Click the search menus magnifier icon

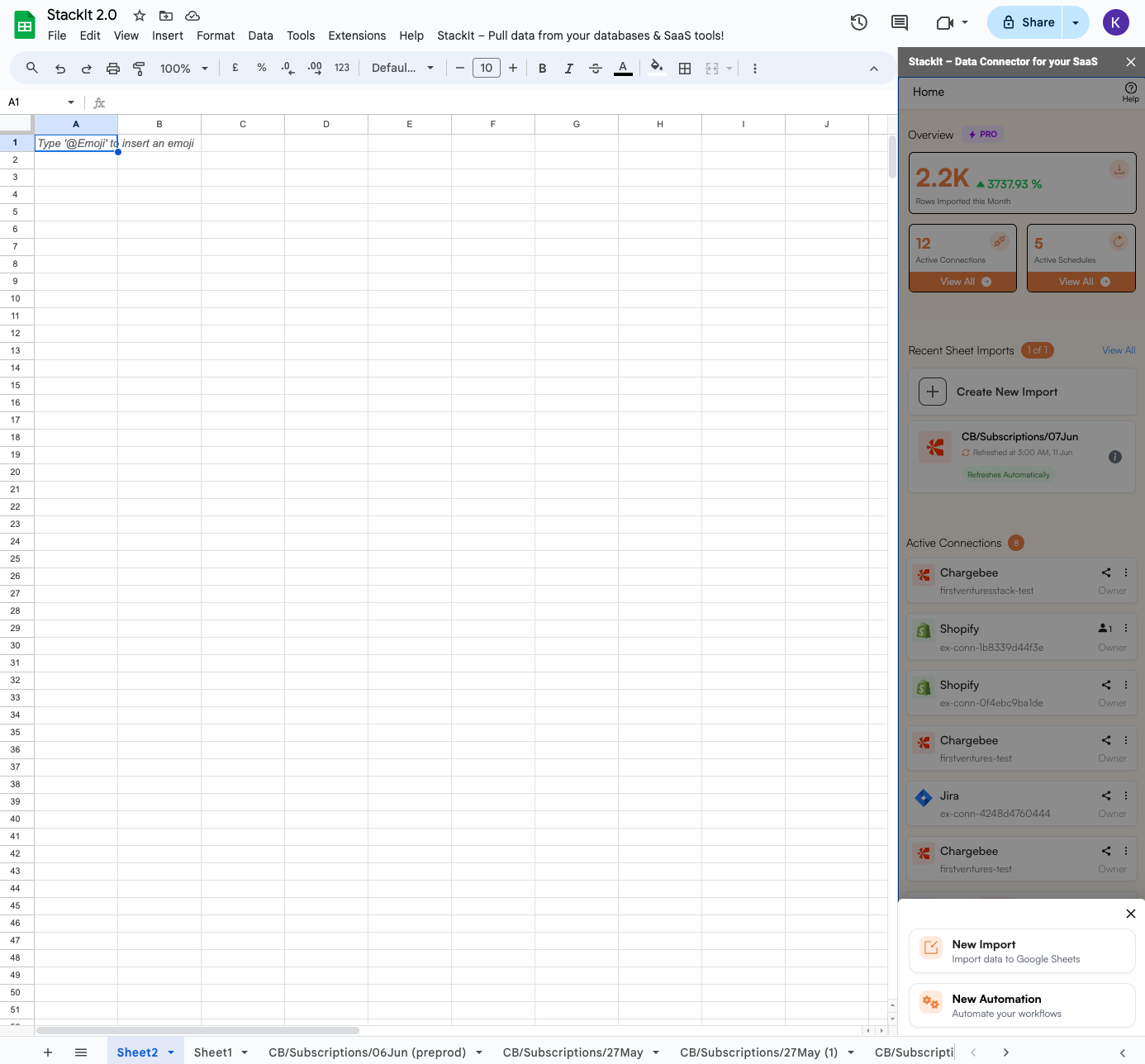point(32,69)
